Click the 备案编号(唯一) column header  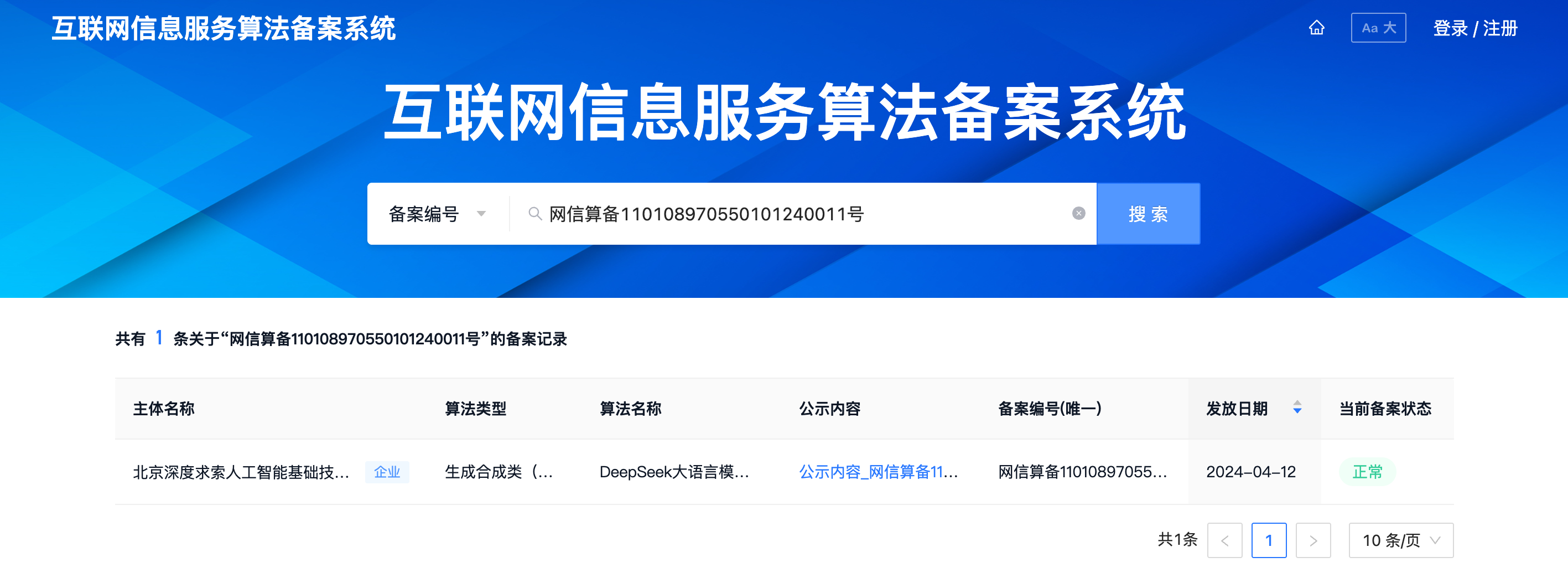pyautogui.click(x=1050, y=408)
